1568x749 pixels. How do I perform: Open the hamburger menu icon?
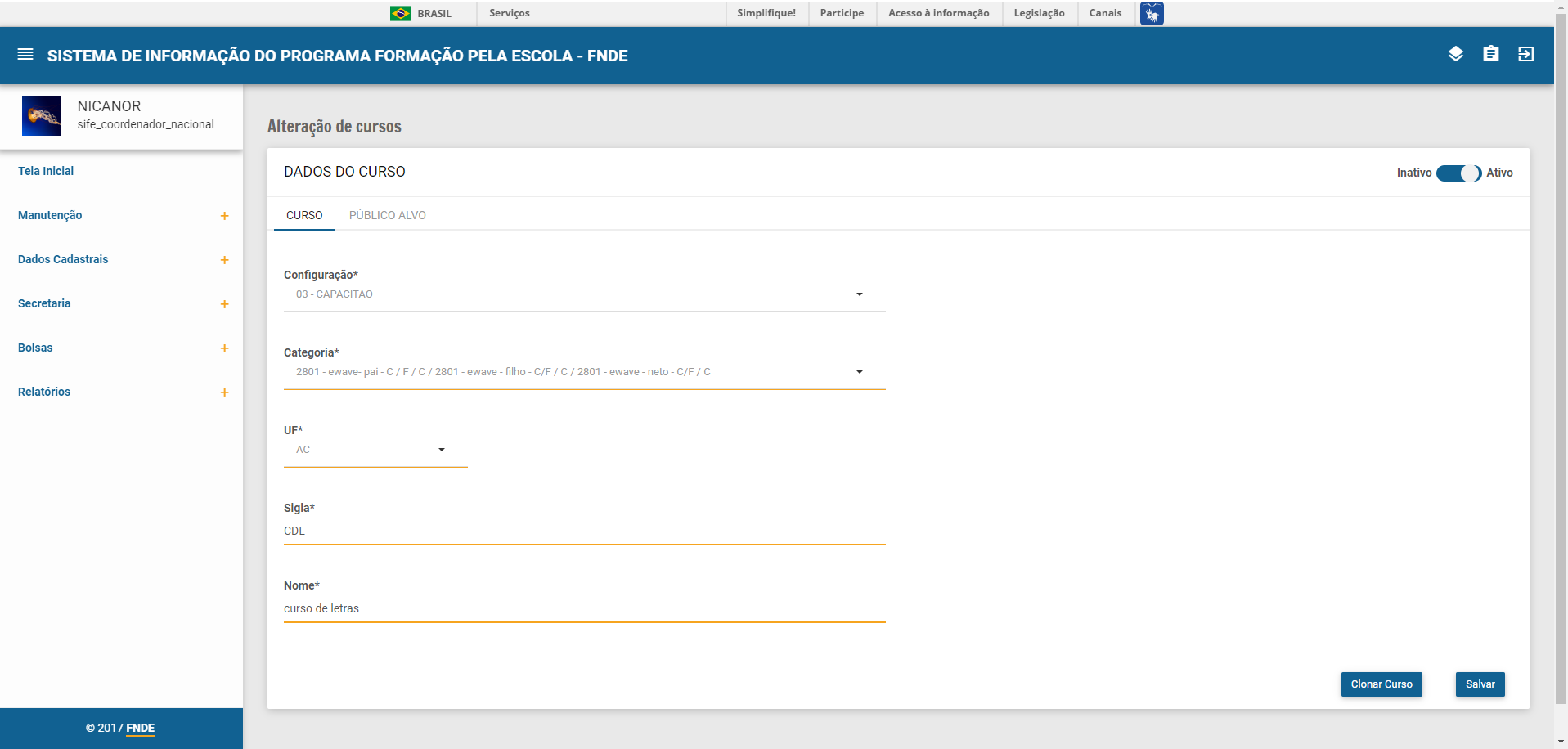(x=25, y=55)
